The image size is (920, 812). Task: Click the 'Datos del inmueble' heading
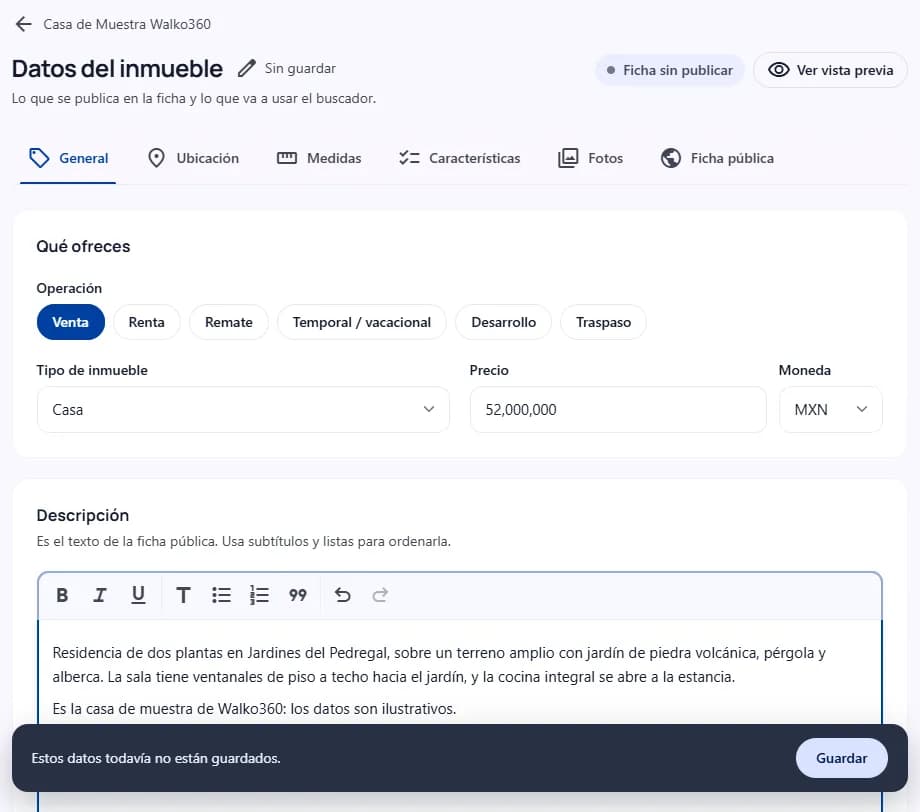tap(117, 69)
